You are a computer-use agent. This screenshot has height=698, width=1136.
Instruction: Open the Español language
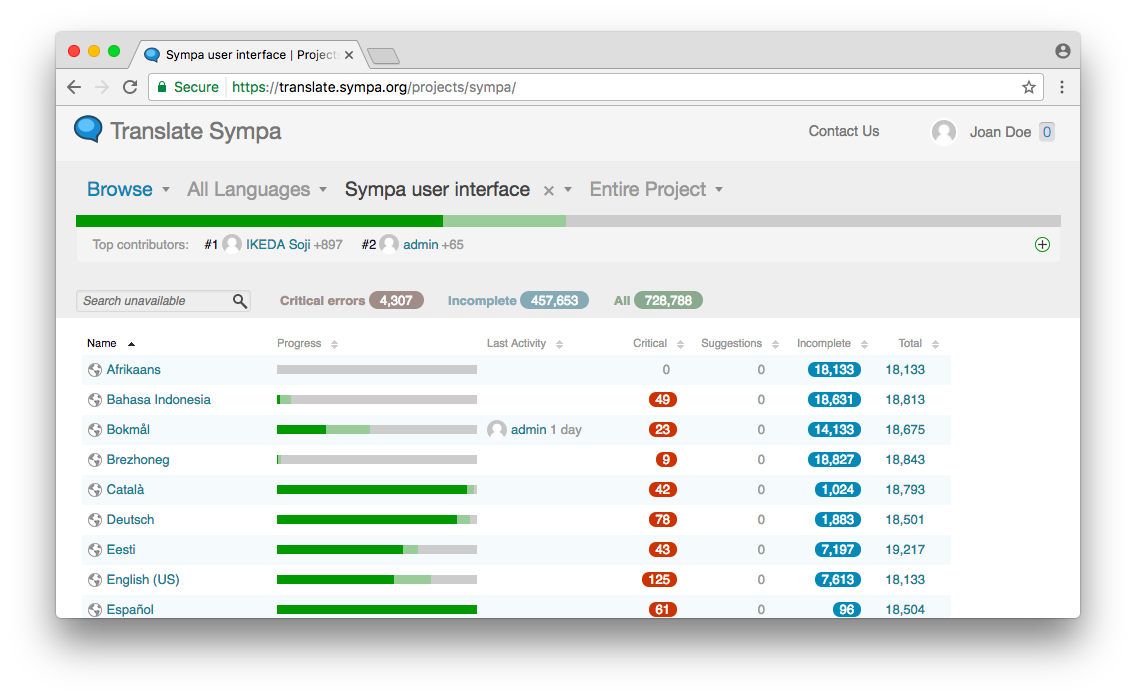(130, 610)
